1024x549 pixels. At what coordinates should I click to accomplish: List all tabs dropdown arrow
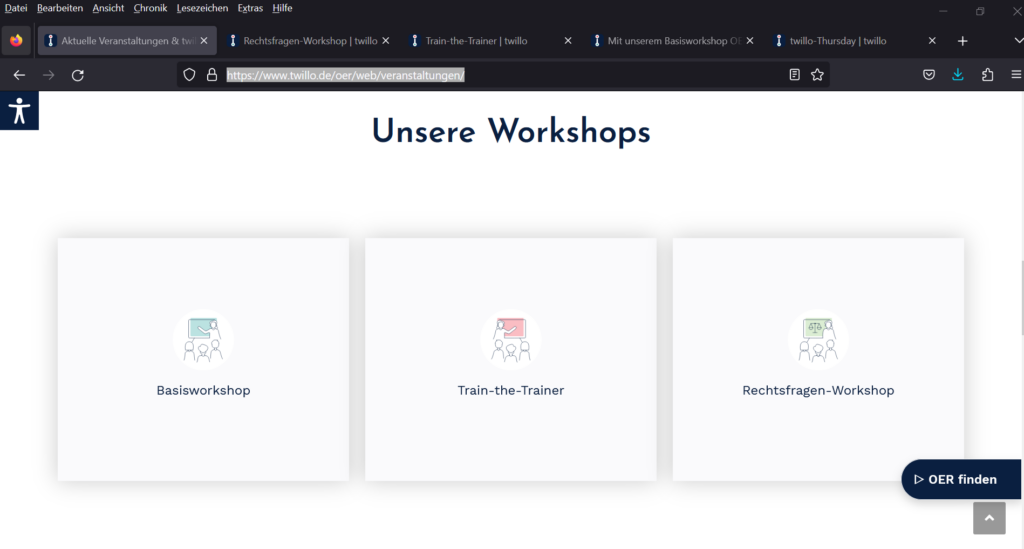1018,40
